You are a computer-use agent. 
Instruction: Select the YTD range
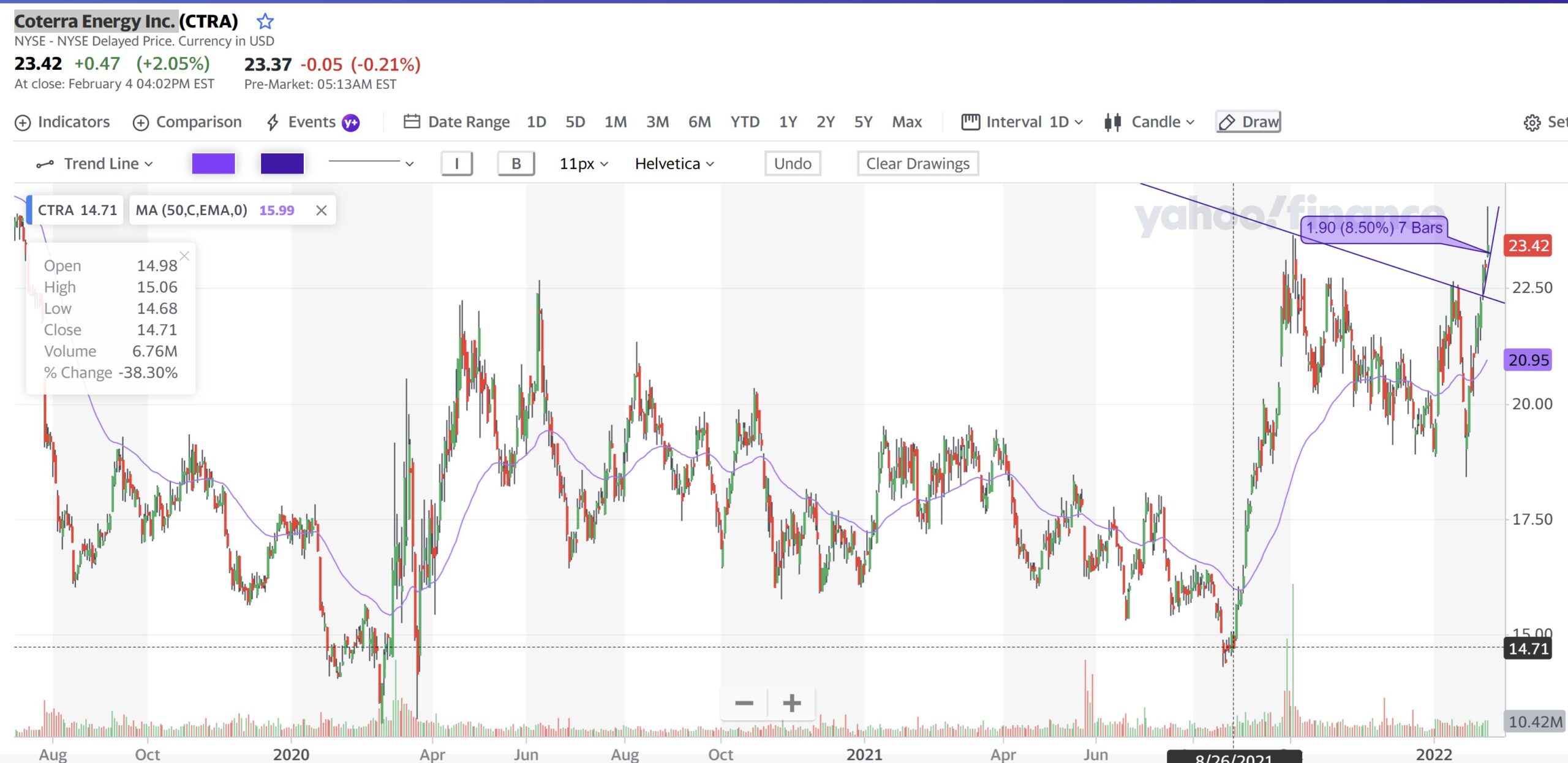744,122
